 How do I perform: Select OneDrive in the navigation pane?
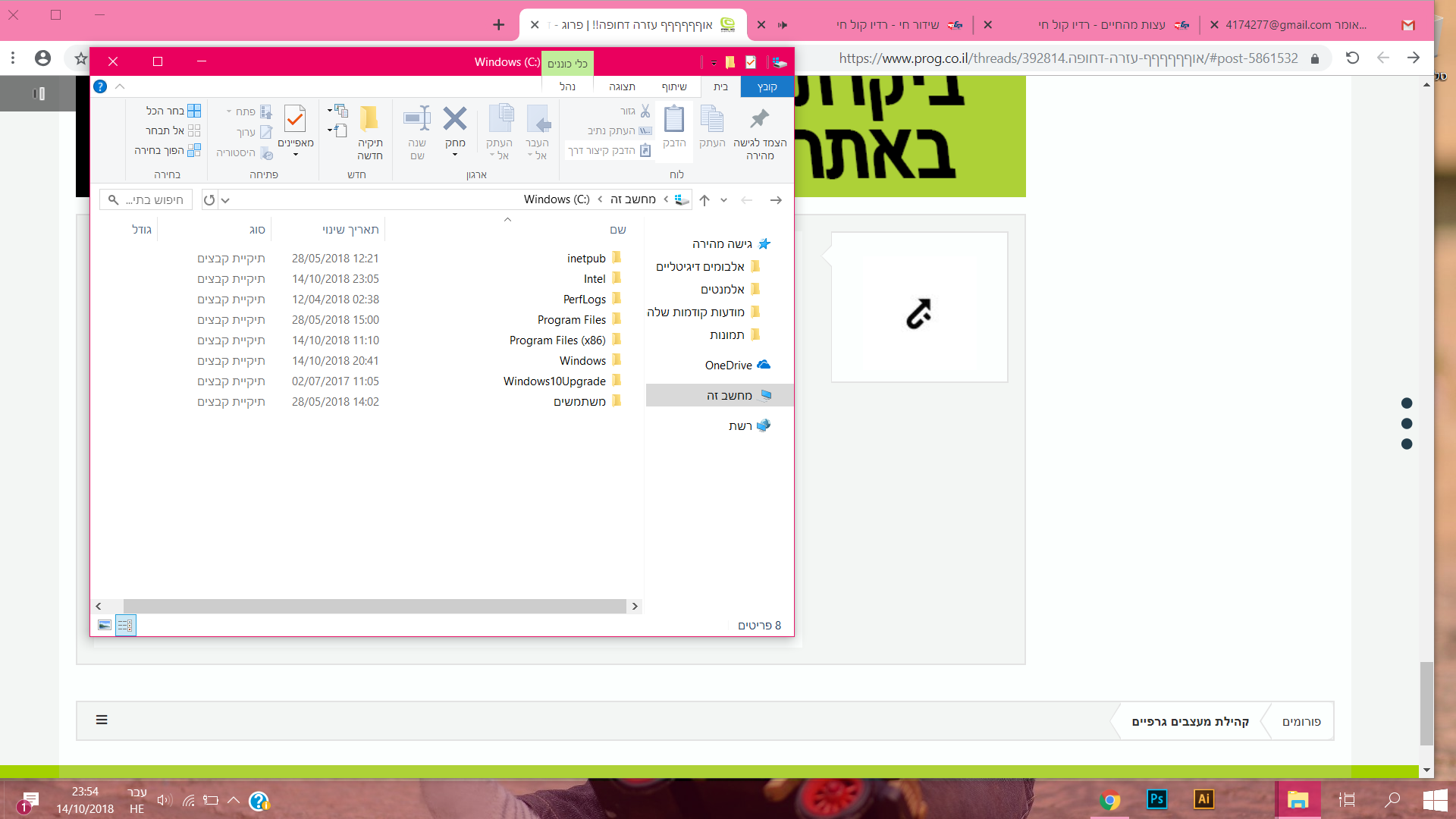click(x=729, y=366)
